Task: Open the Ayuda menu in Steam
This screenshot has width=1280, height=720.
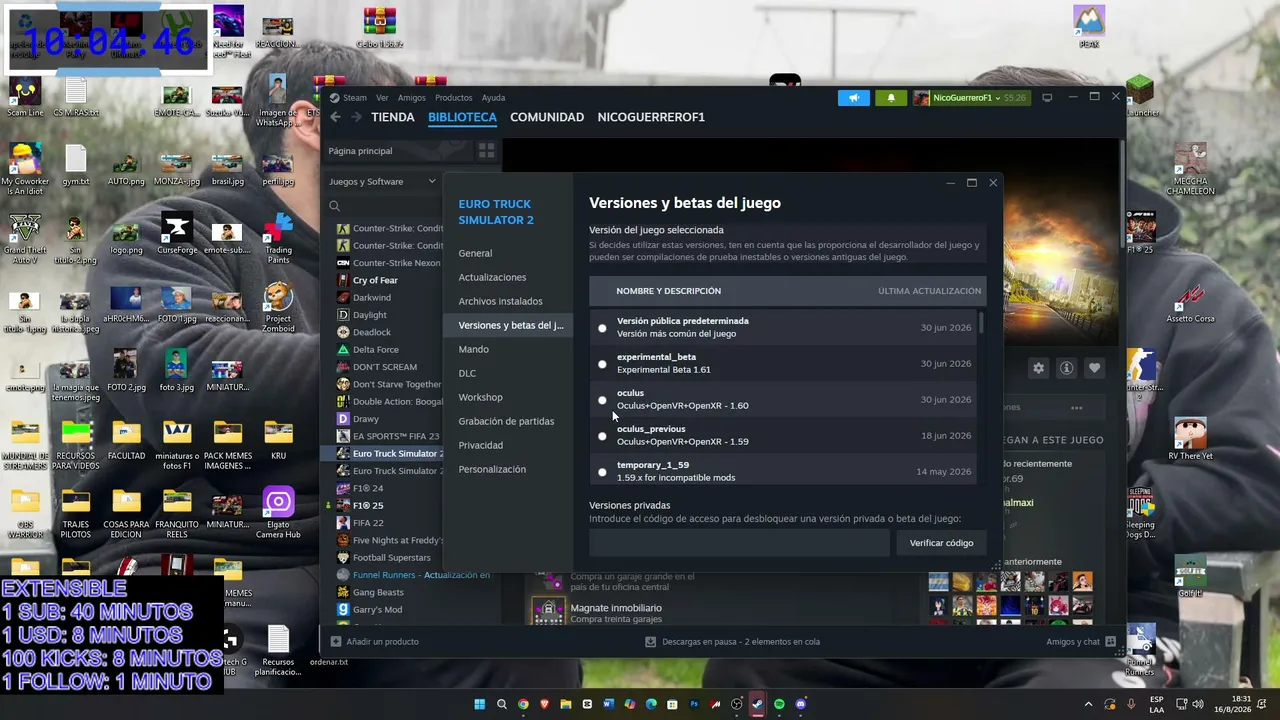Action: click(493, 98)
